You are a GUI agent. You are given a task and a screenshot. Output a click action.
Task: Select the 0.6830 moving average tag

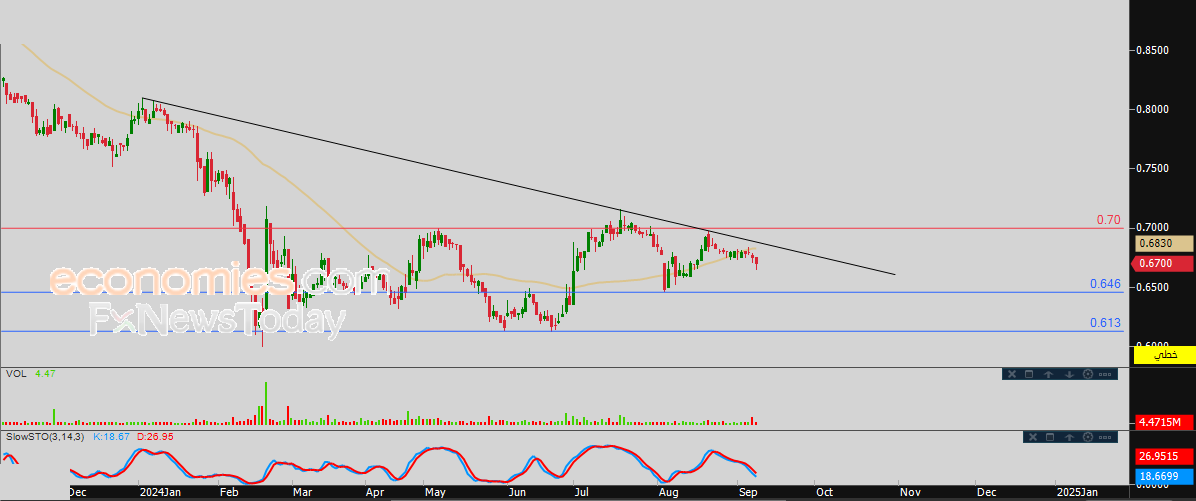coord(1164,244)
